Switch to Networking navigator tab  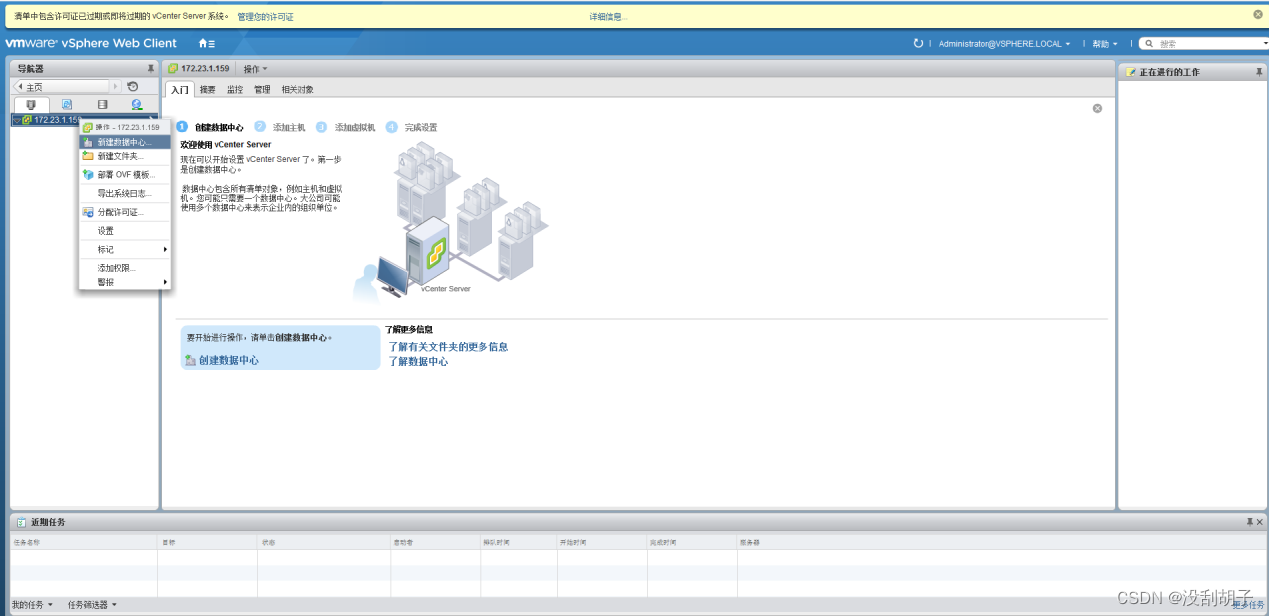point(137,104)
